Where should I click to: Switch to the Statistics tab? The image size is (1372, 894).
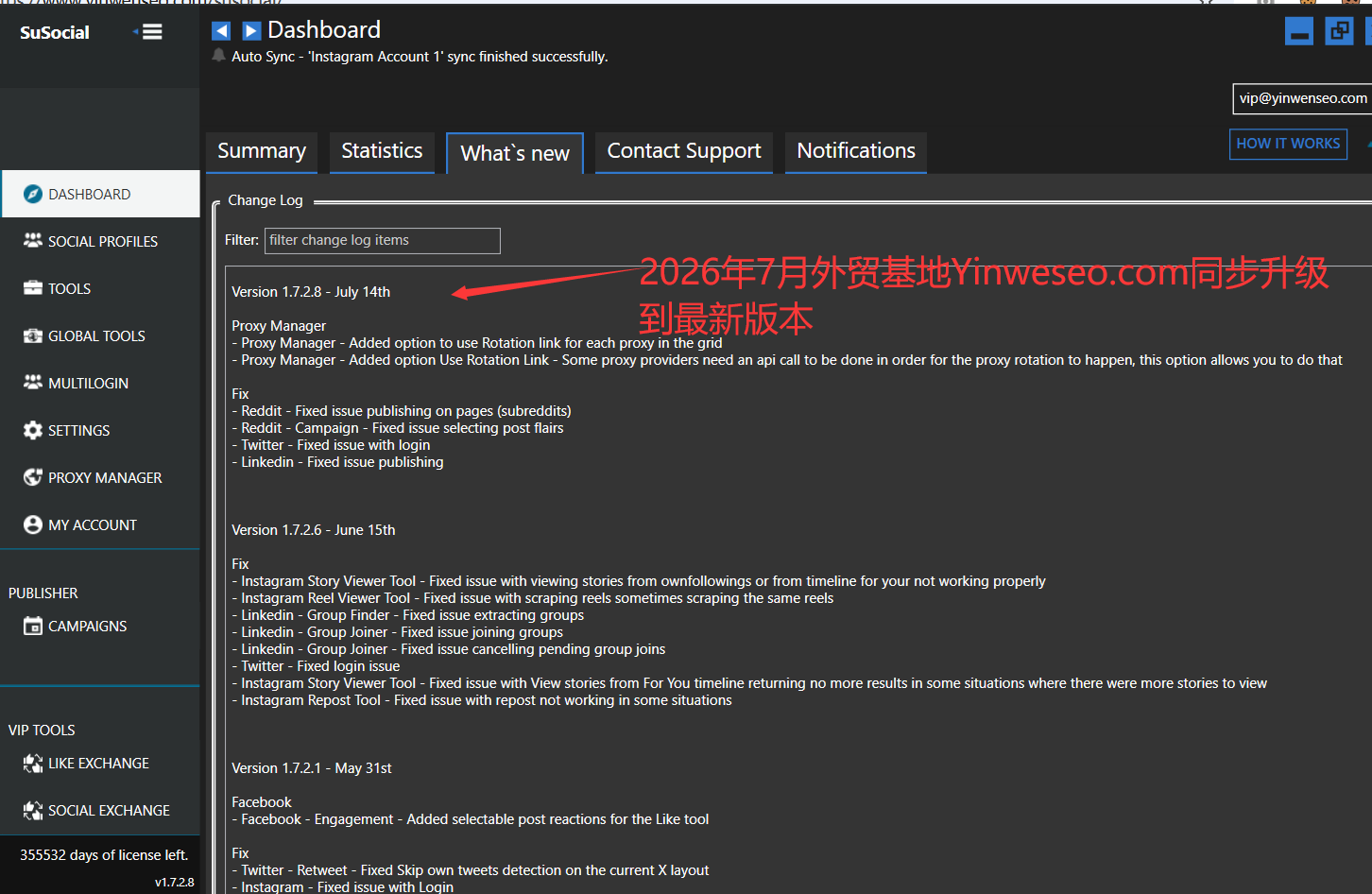tap(382, 151)
